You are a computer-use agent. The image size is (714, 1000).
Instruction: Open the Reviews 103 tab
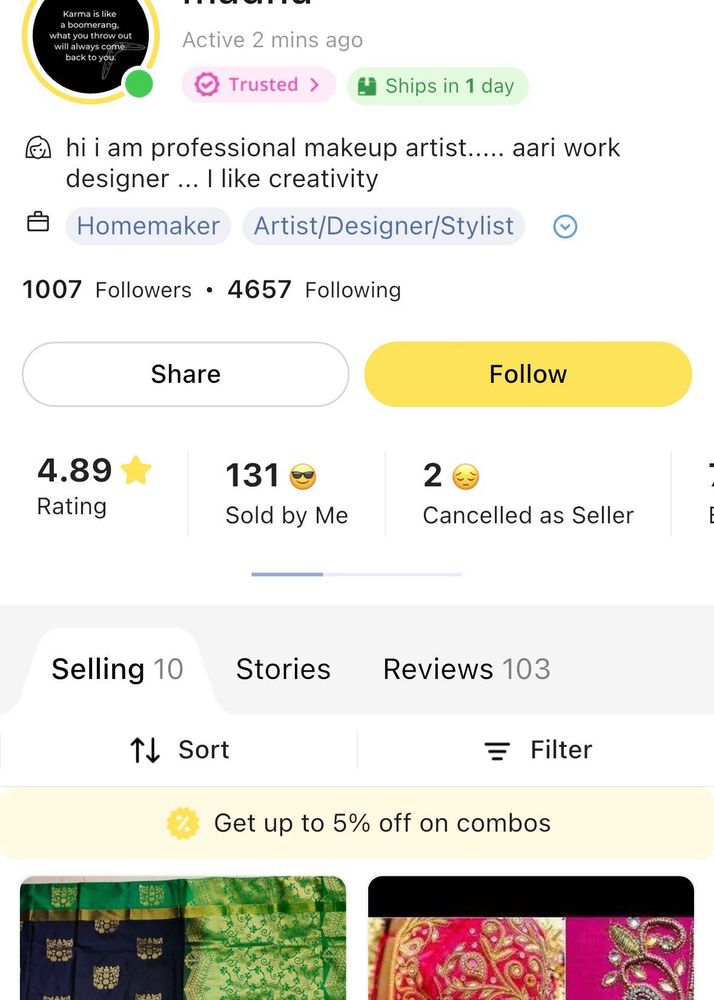point(466,668)
